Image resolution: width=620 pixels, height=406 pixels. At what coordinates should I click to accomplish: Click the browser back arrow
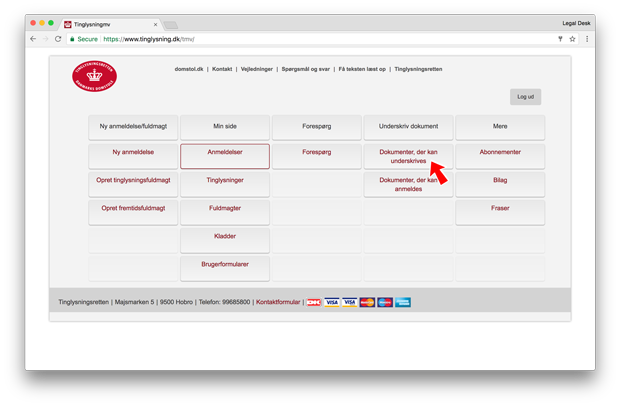coord(33,39)
